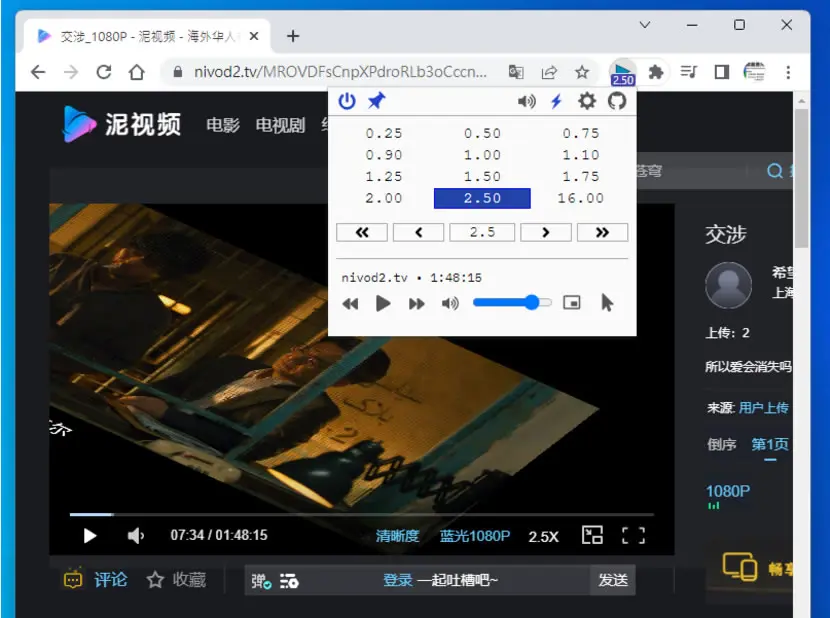This screenshot has height=618, width=830.
Task: Open the 电影 navigation tab
Action: point(223,125)
